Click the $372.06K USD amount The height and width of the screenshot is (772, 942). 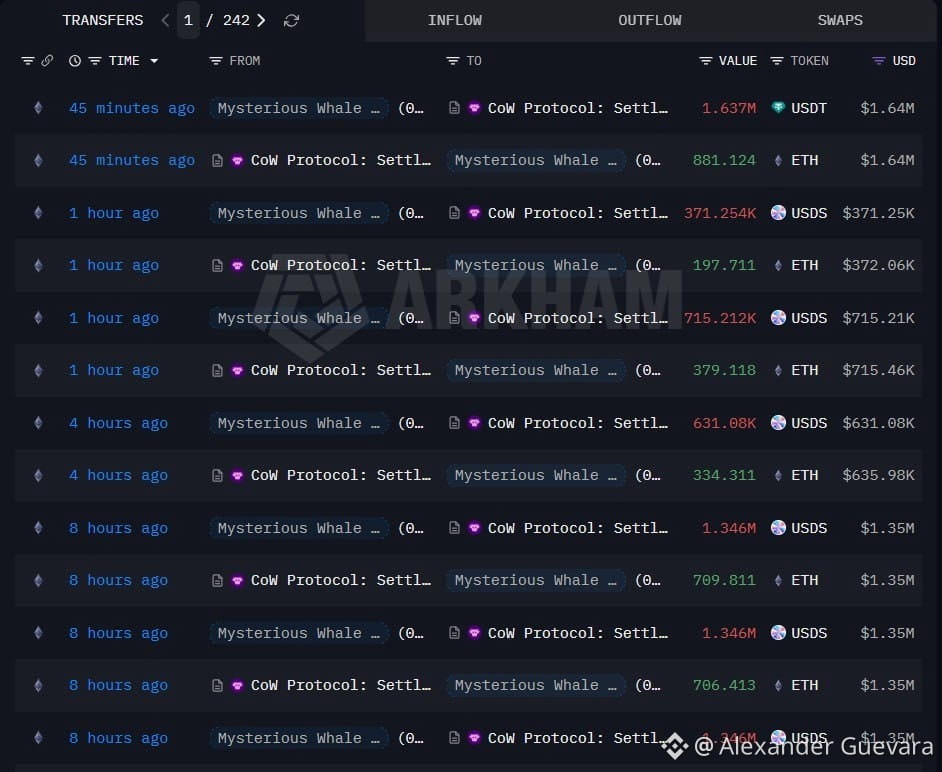point(878,266)
